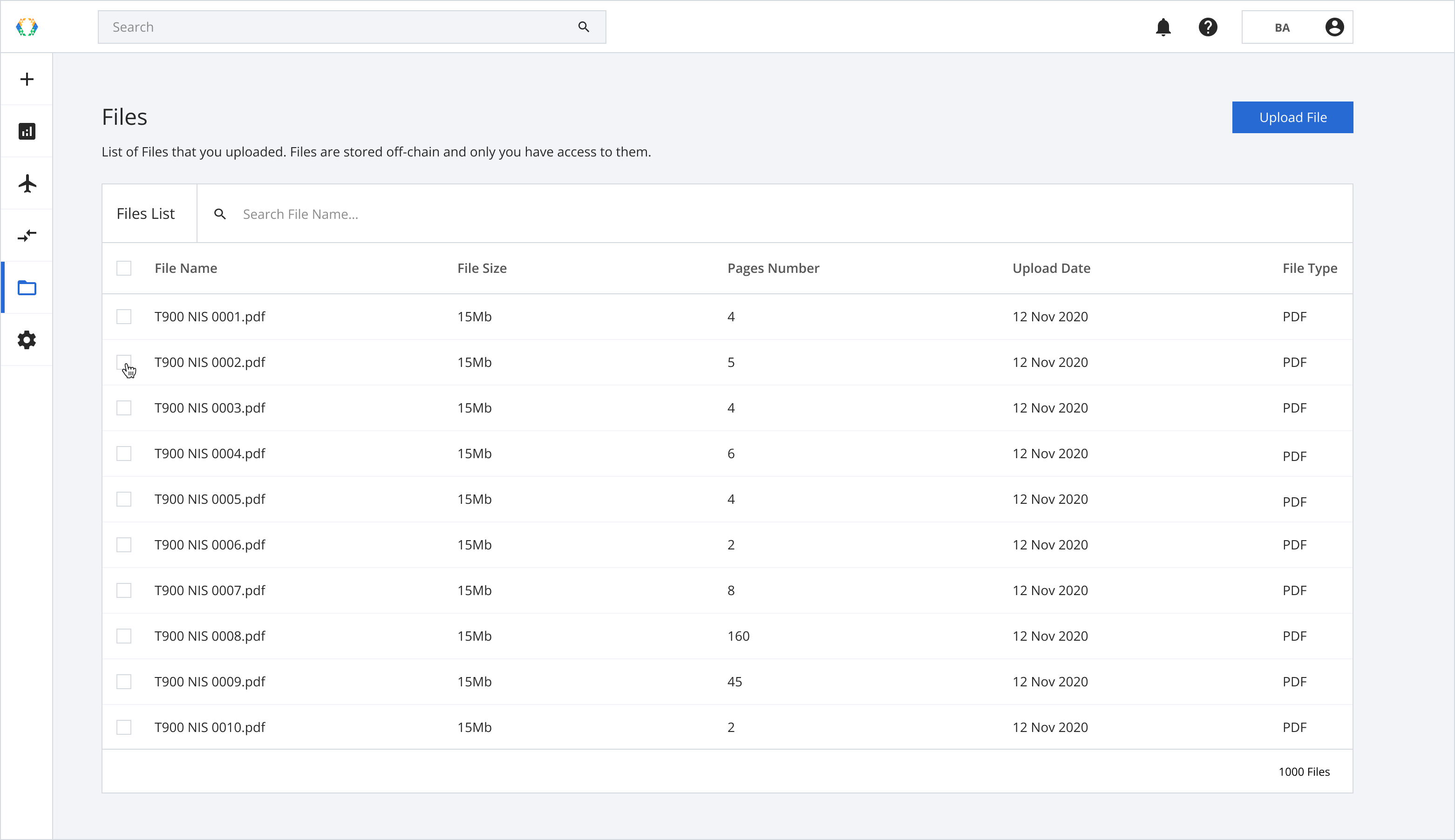Image resolution: width=1455 pixels, height=840 pixels.
Task: Open file T900 NIS 0005.pdf
Action: pyautogui.click(x=210, y=499)
